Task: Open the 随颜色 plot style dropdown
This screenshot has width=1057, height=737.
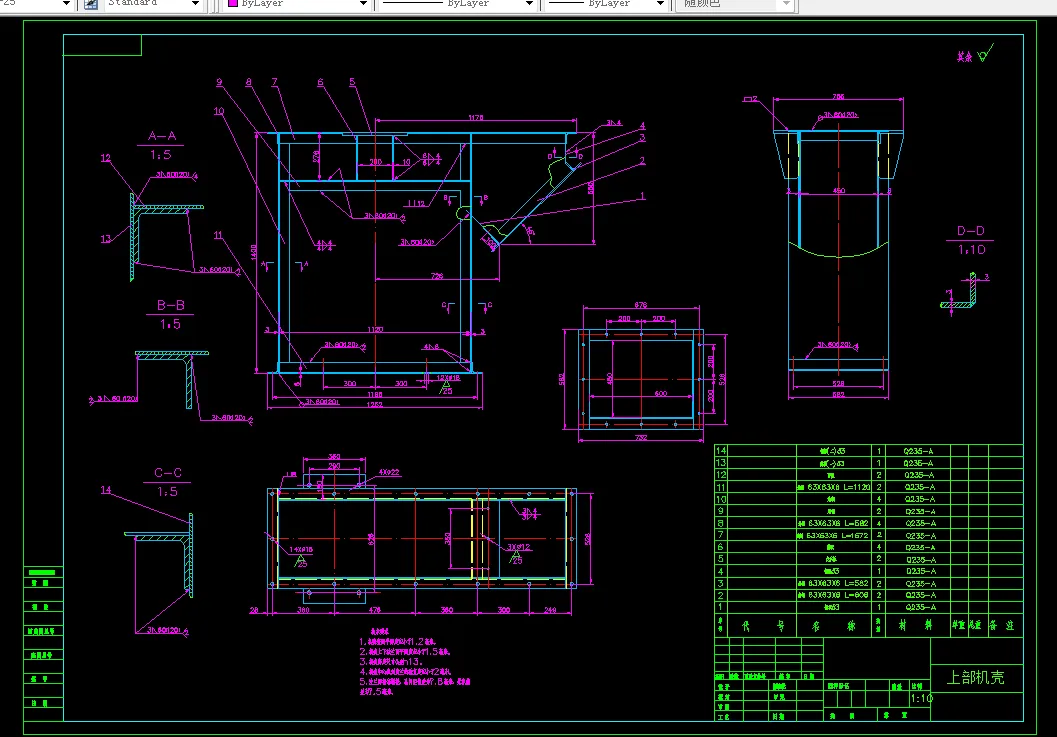Action: pos(786,4)
